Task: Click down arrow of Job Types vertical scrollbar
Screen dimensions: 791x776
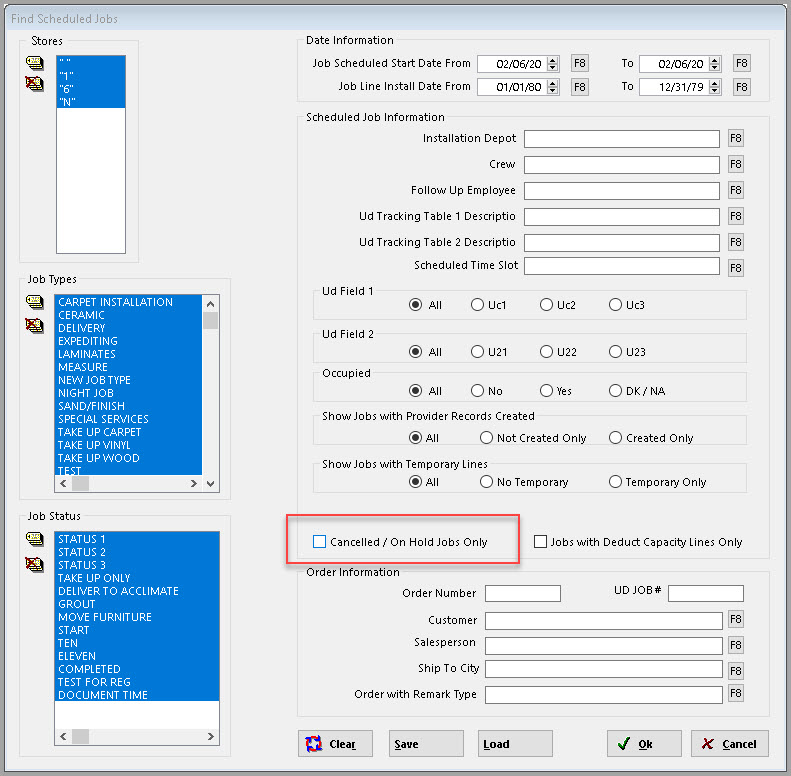Action: [x=211, y=484]
